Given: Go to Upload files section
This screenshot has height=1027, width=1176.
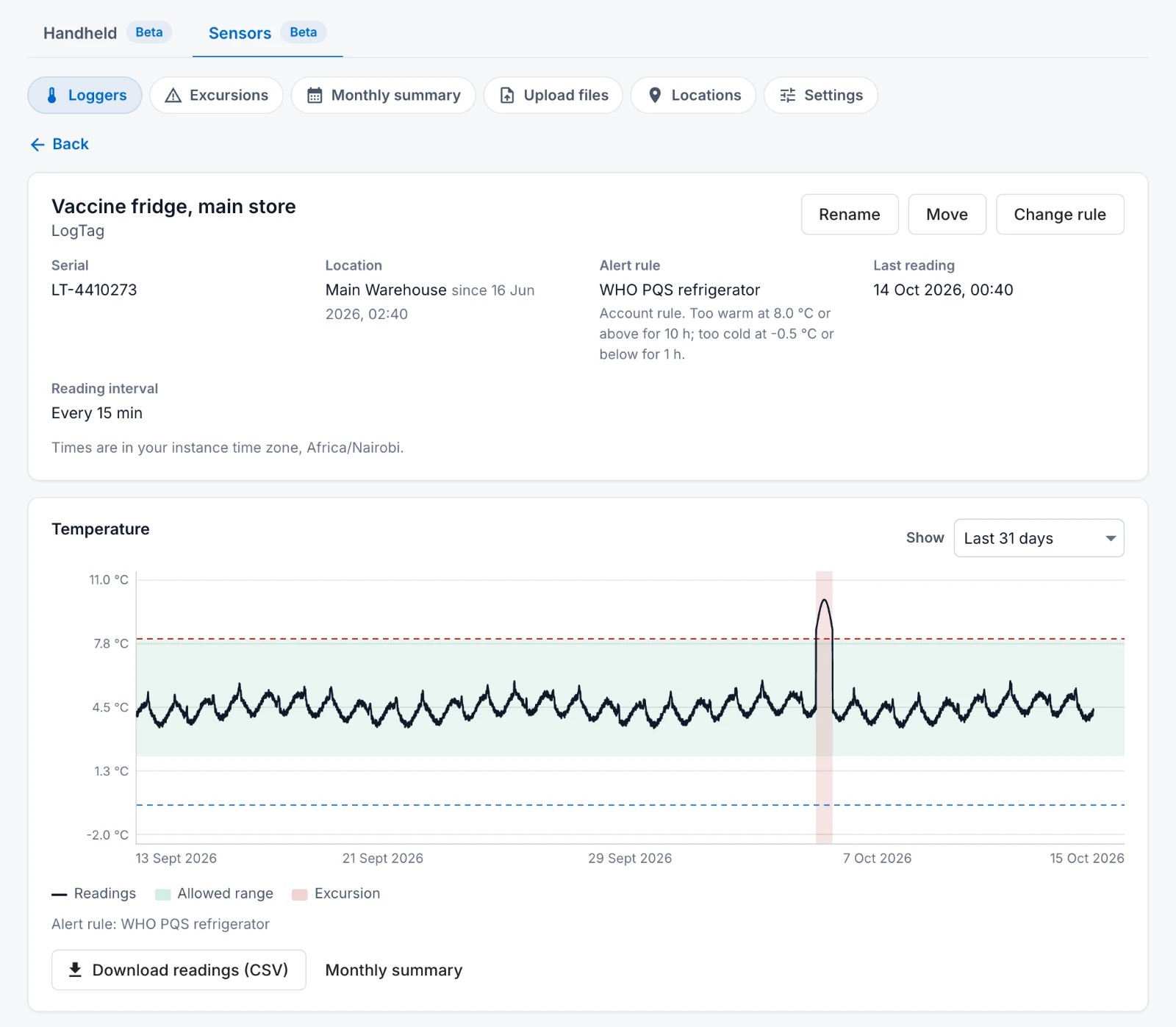Looking at the screenshot, I should pyautogui.click(x=553, y=96).
